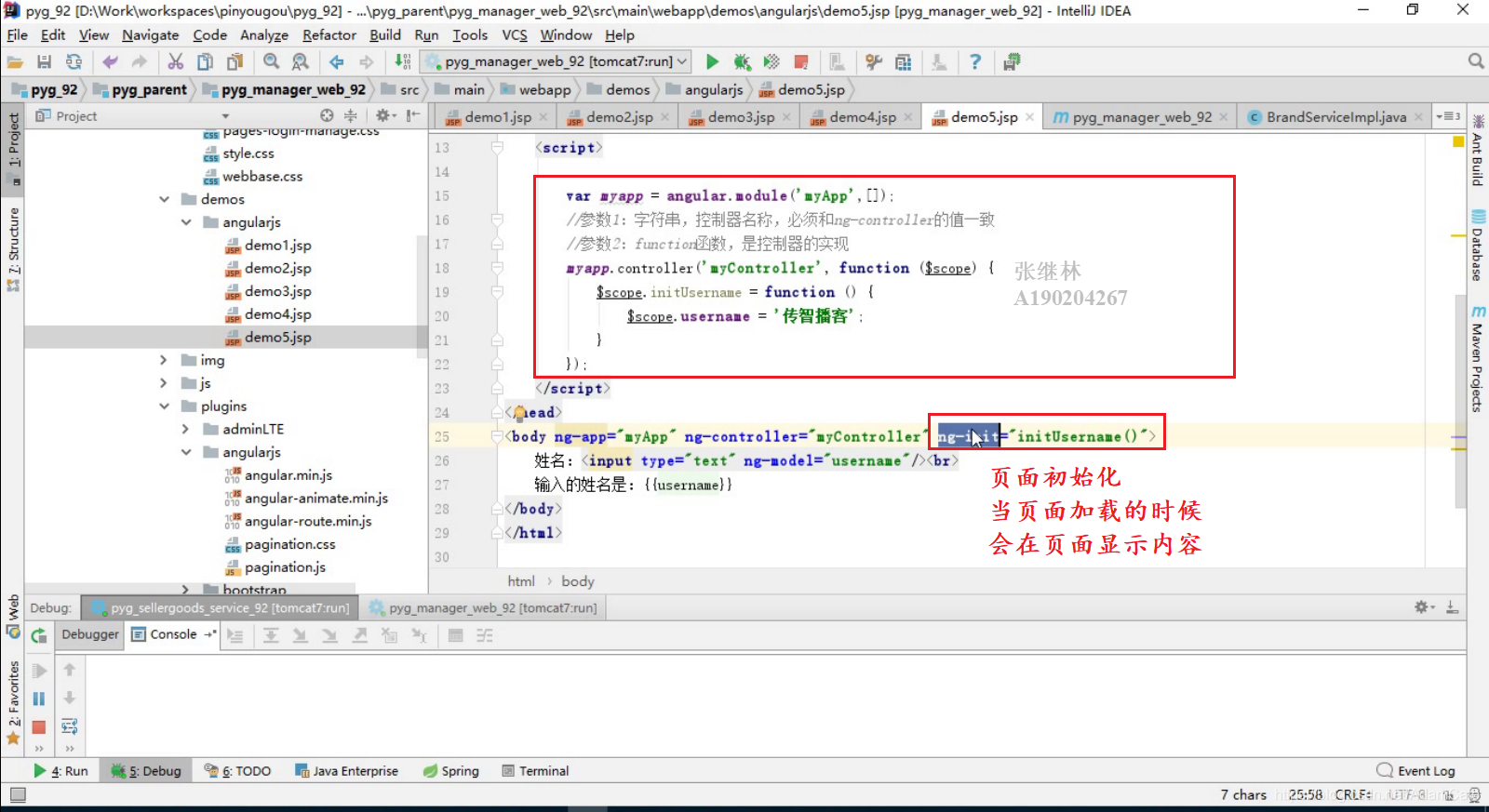Image resolution: width=1489 pixels, height=812 pixels.
Task: Click the 'body' breadcrumb in editor
Action: (x=577, y=581)
